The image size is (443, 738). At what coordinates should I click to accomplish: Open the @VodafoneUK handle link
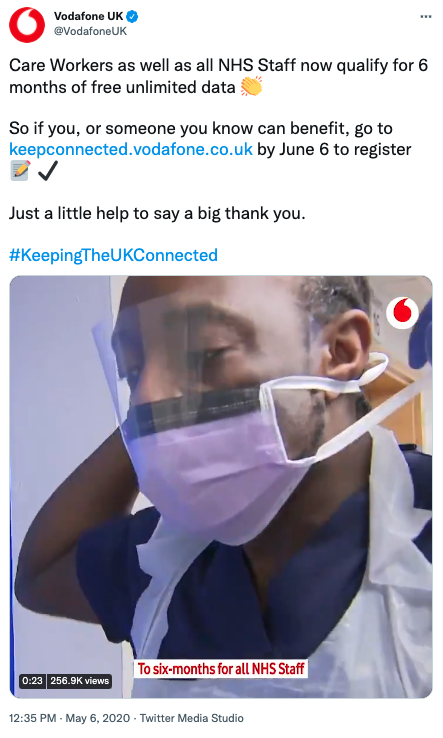[x=90, y=31]
